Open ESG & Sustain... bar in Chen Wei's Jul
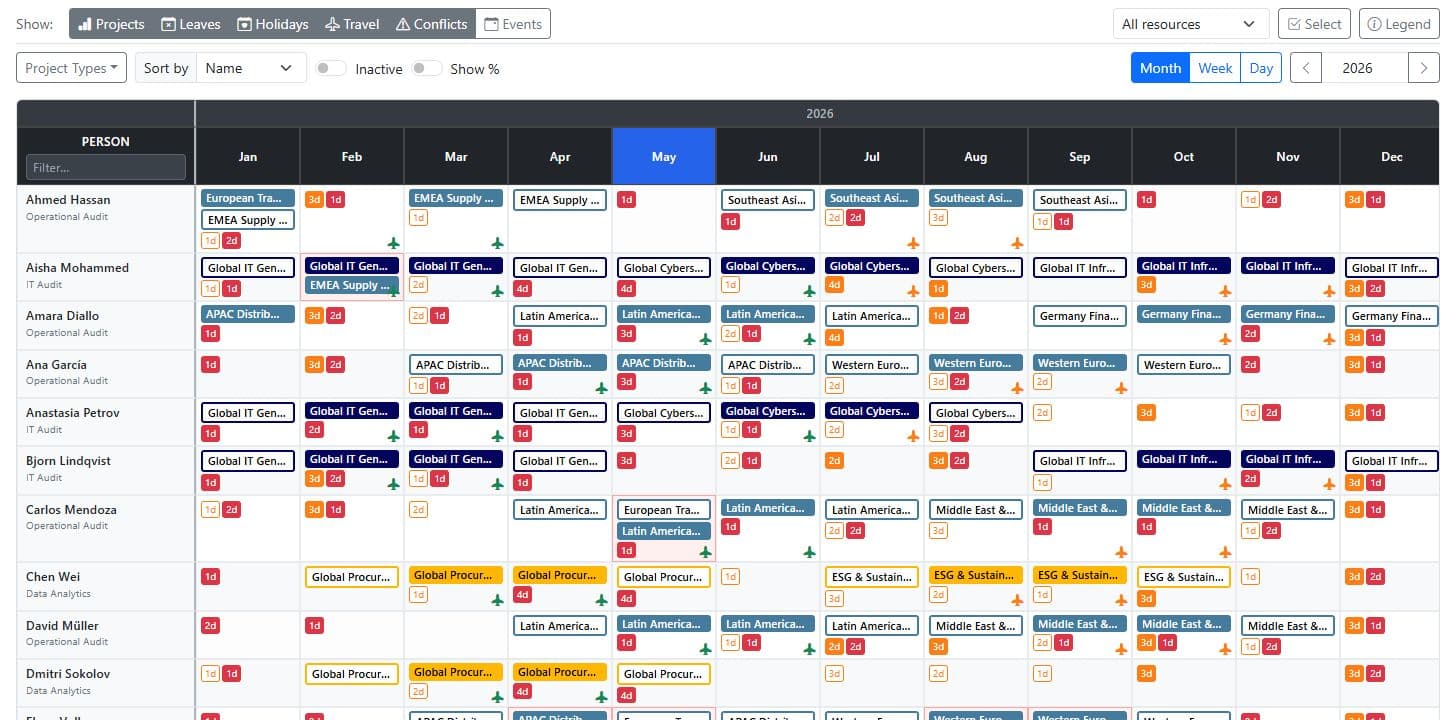 [x=872, y=577]
